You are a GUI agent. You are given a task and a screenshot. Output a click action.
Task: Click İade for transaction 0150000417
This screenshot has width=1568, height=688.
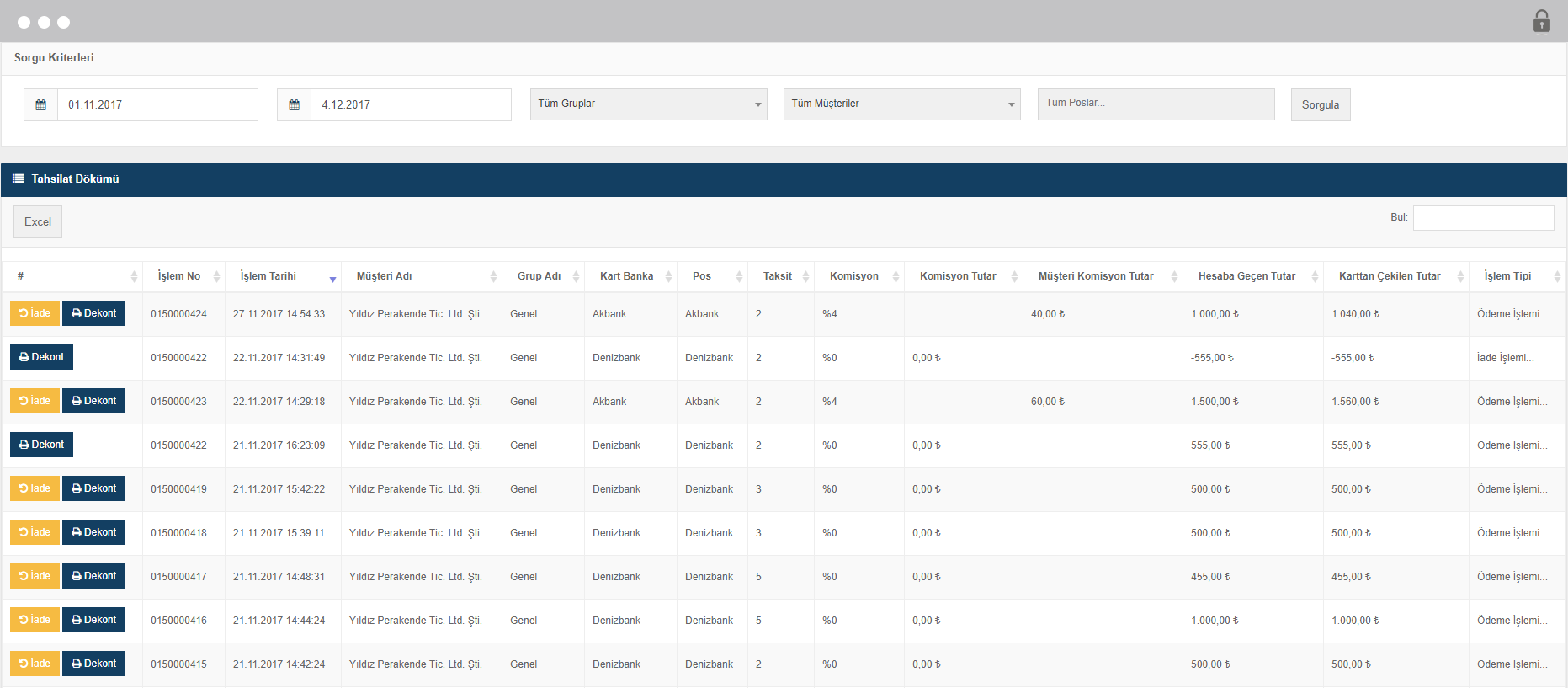tap(35, 576)
